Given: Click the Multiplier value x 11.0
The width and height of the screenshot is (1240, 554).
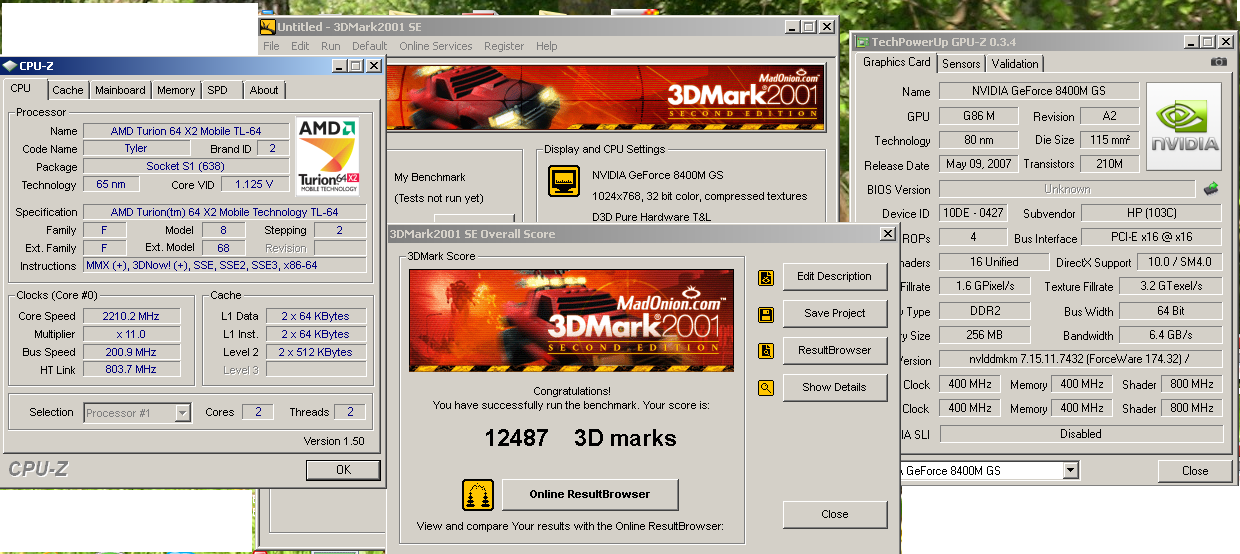Looking at the screenshot, I should pos(133,334).
